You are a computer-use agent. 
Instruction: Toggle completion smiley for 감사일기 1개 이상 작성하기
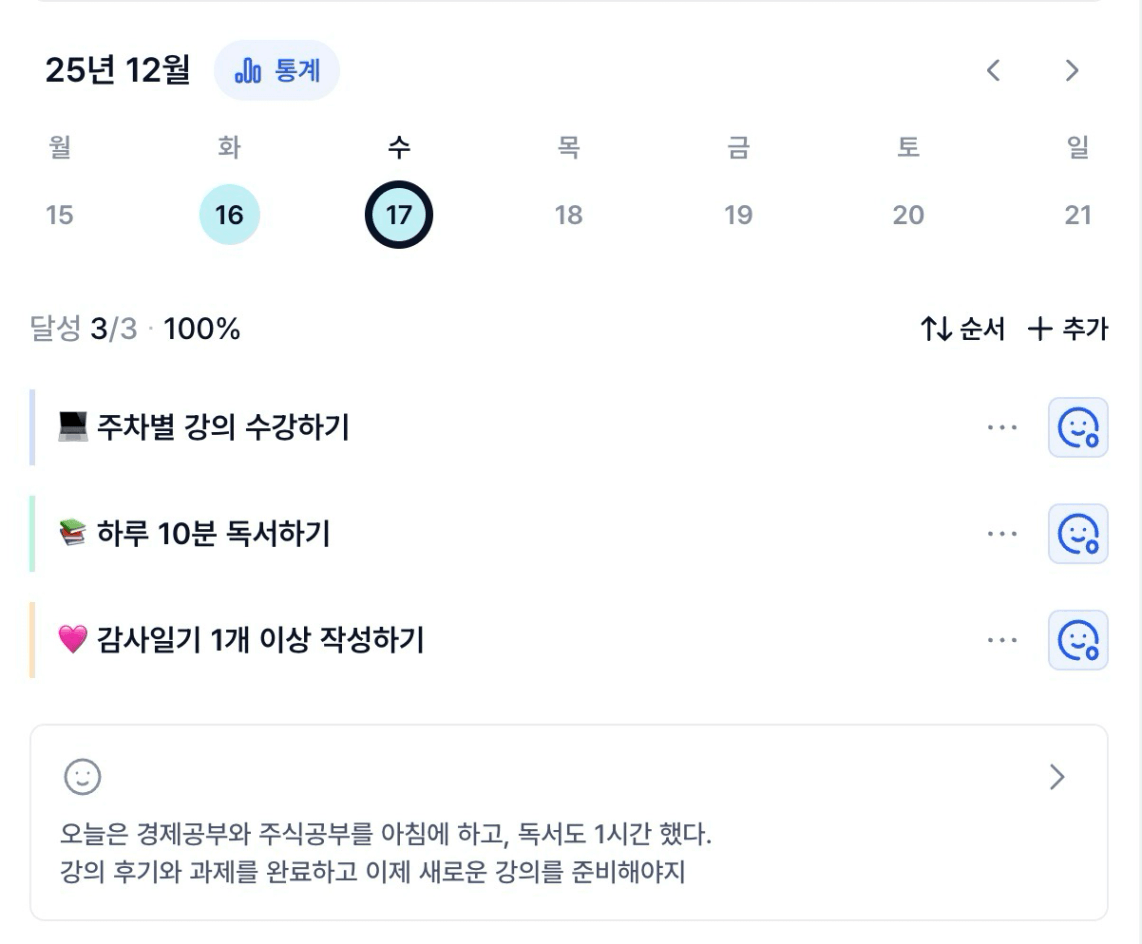tap(1078, 640)
